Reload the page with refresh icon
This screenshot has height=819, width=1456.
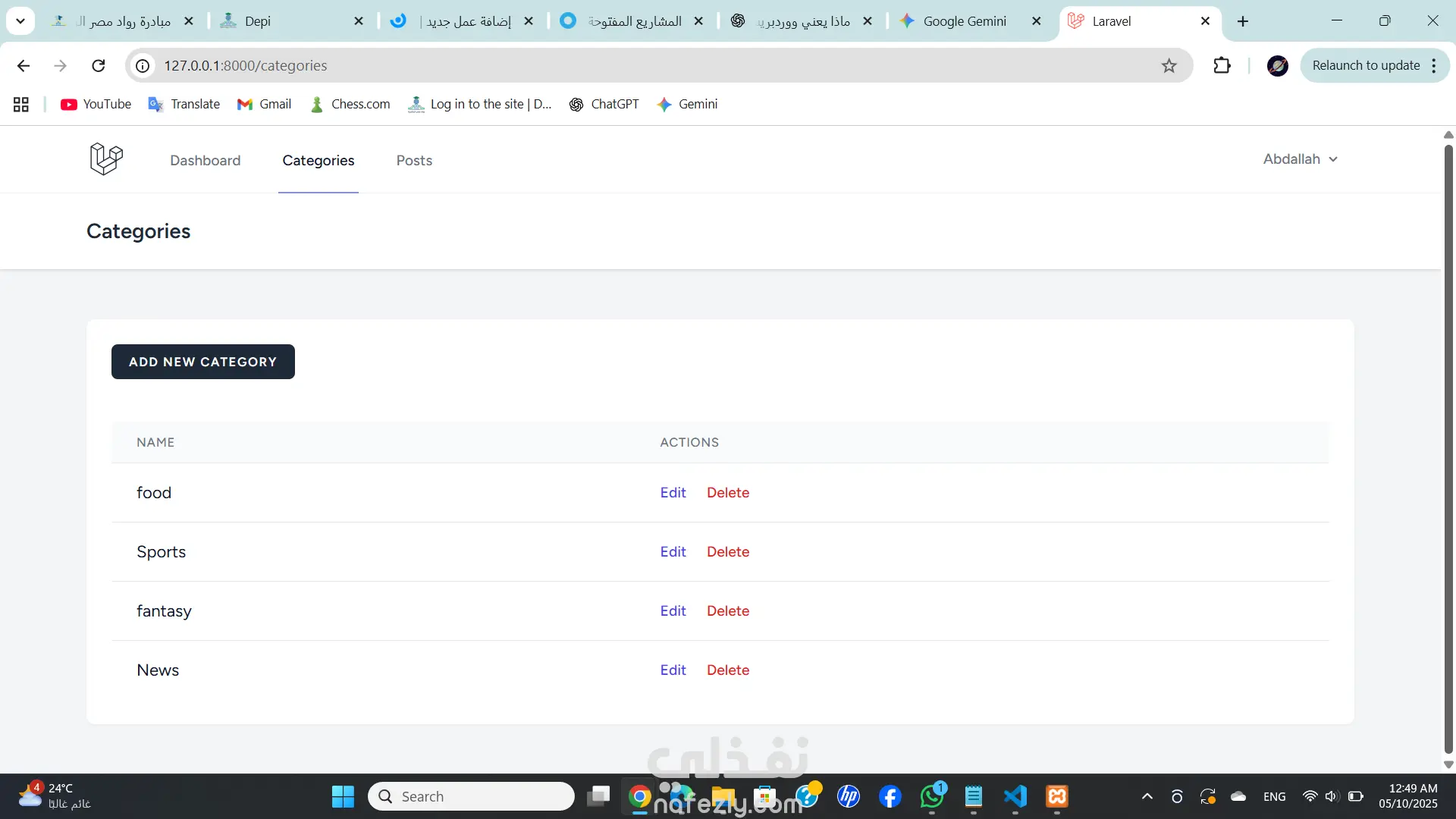(x=99, y=66)
